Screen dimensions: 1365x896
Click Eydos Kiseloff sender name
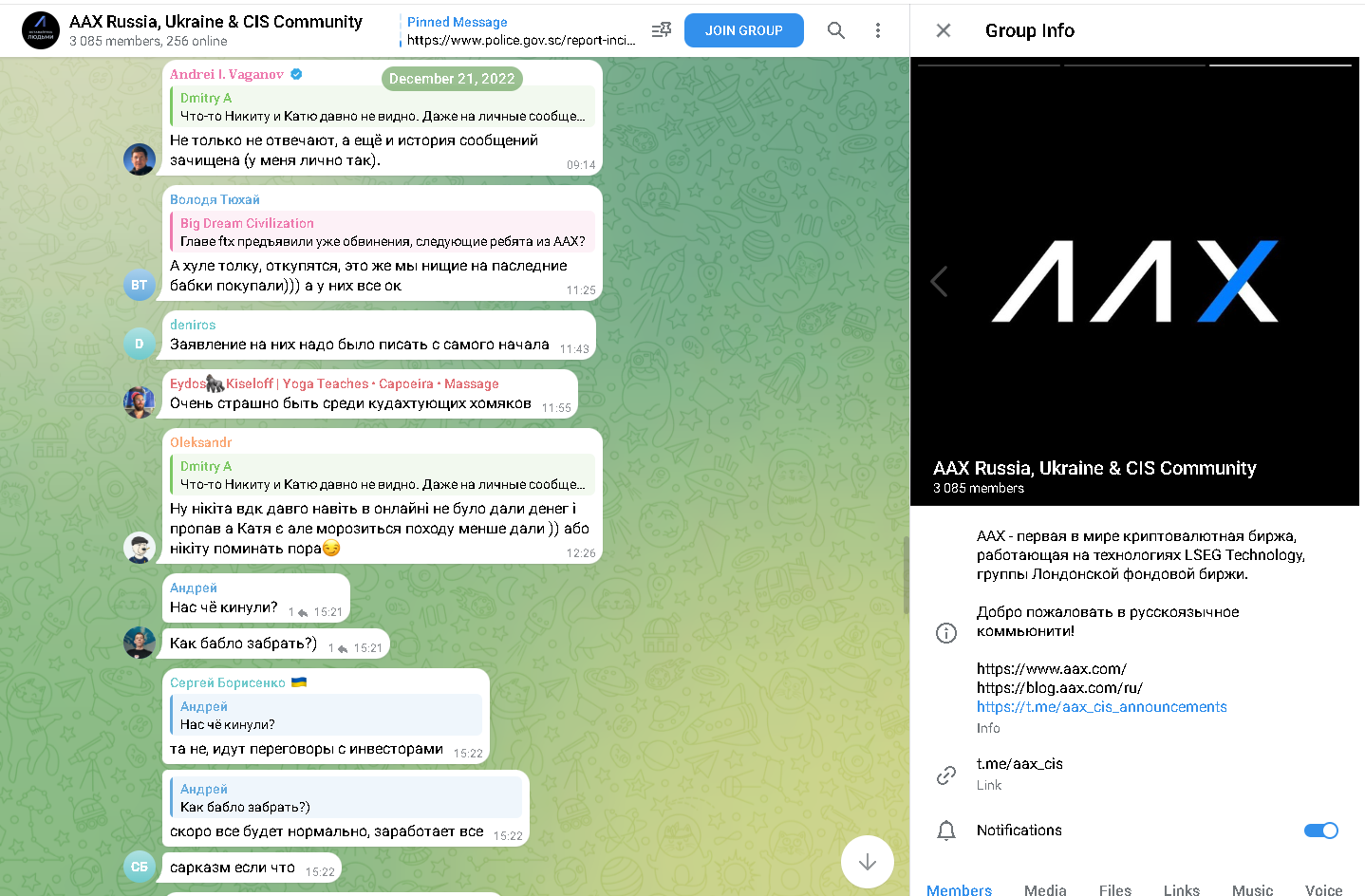[334, 383]
